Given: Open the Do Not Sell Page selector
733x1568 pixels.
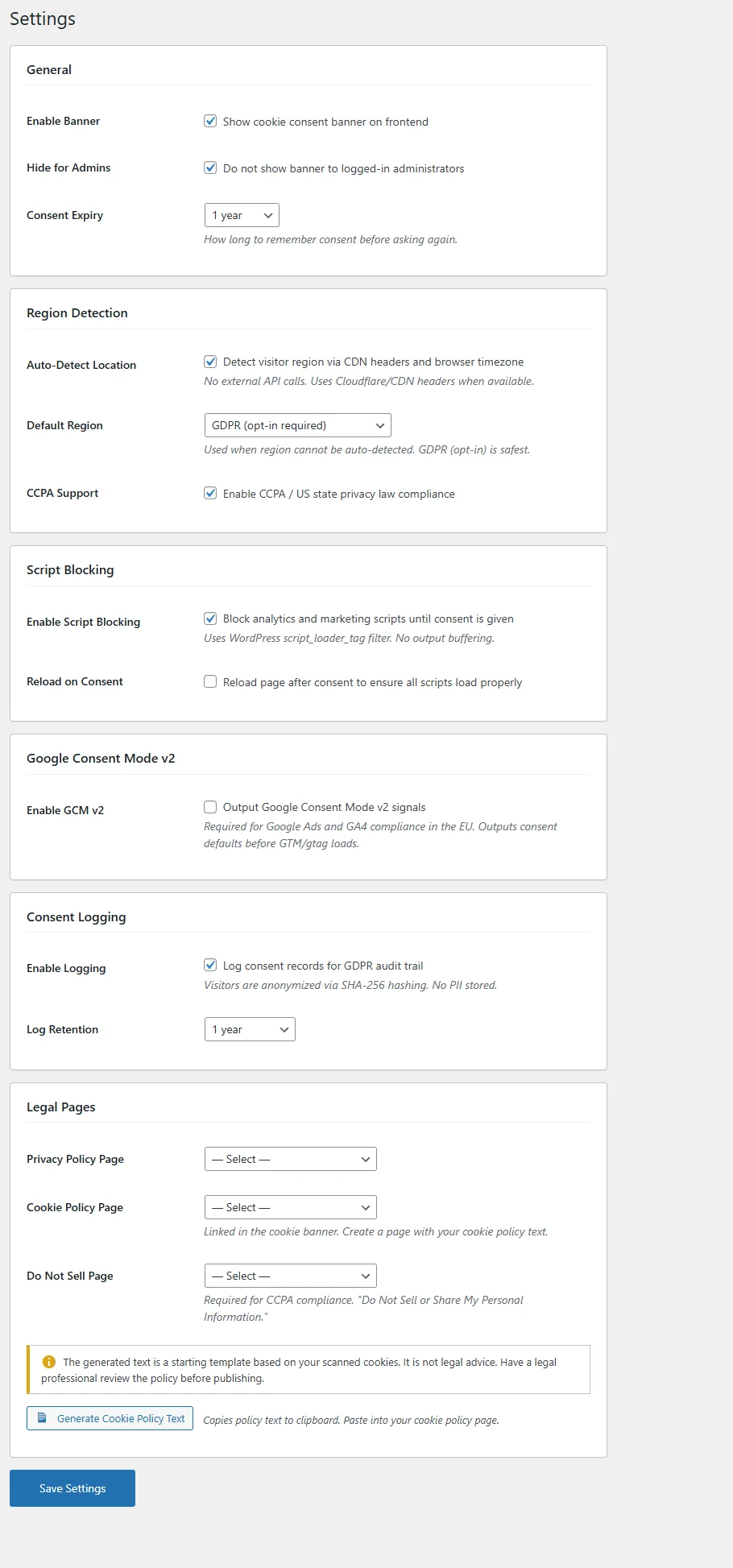Looking at the screenshot, I should 290,1275.
